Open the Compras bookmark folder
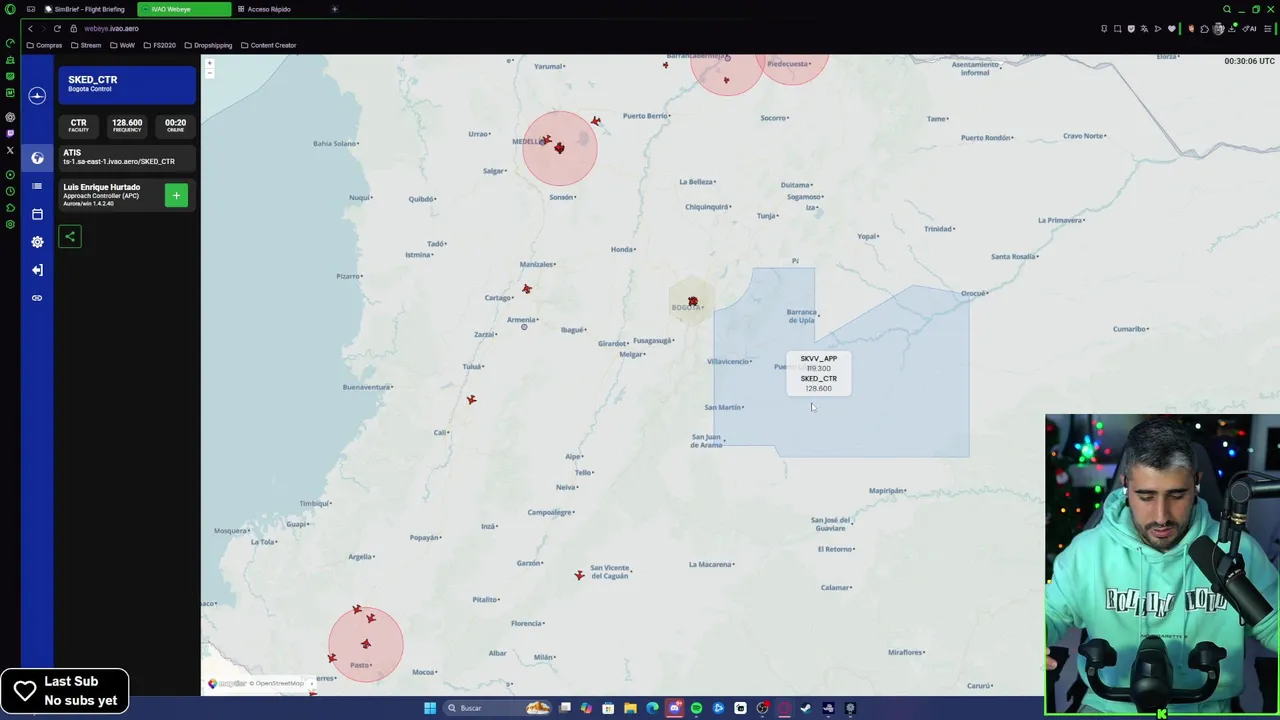Viewport: 1280px width, 720px height. click(x=44, y=45)
